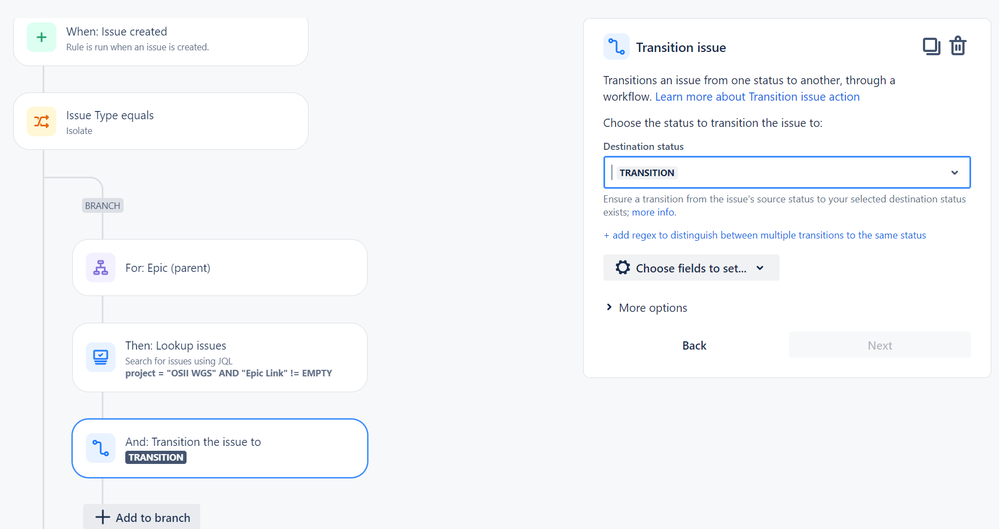The image size is (999, 529).
Task: Click the gear icon in Choose fields to set
Action: coord(622,268)
